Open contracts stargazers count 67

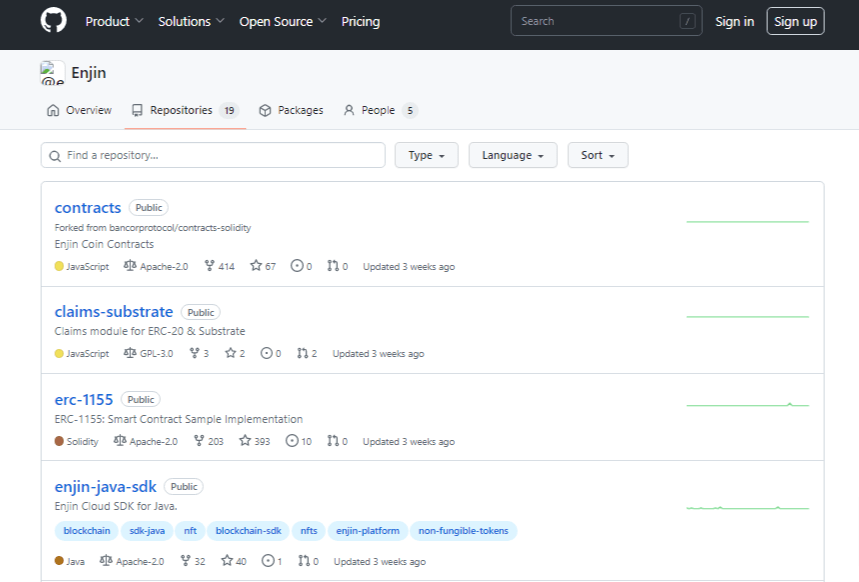point(263,266)
